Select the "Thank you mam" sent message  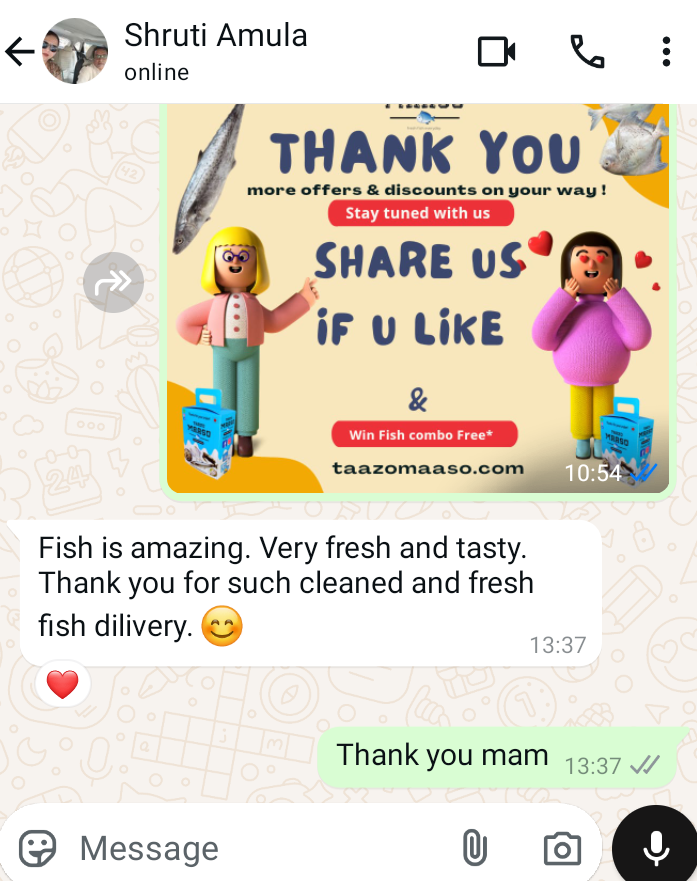(497, 757)
